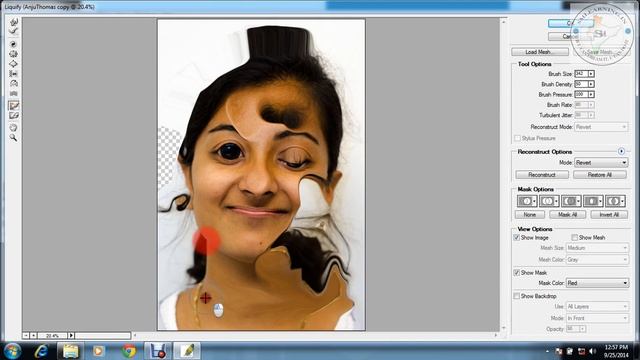Screen dimensions: 640x360
Task: Select the Push Left tool
Action: pyautogui.click(x=13, y=73)
